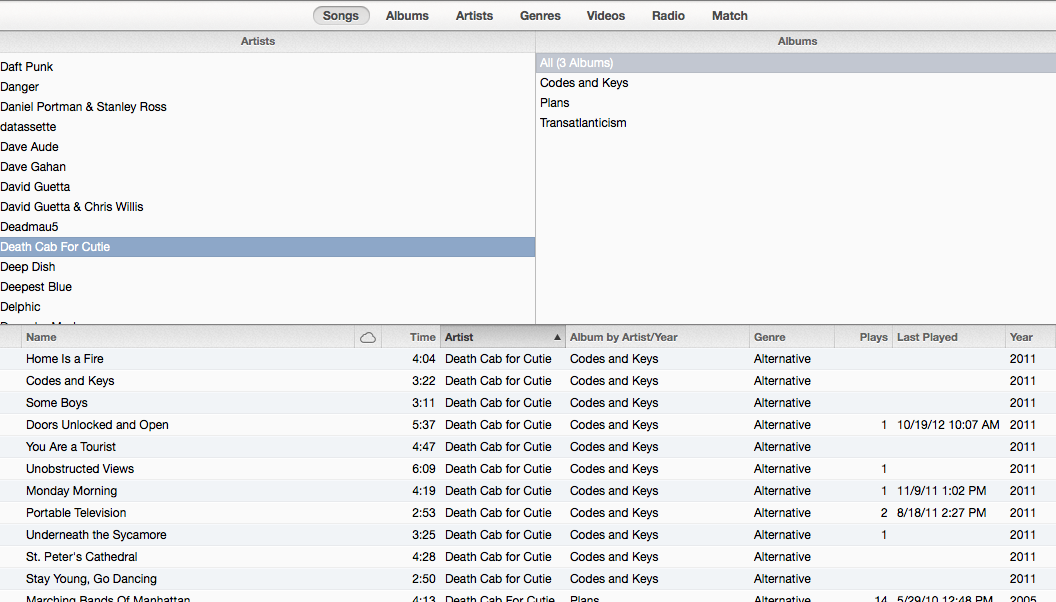
Task: Open the Radio tab
Action: click(x=668, y=15)
